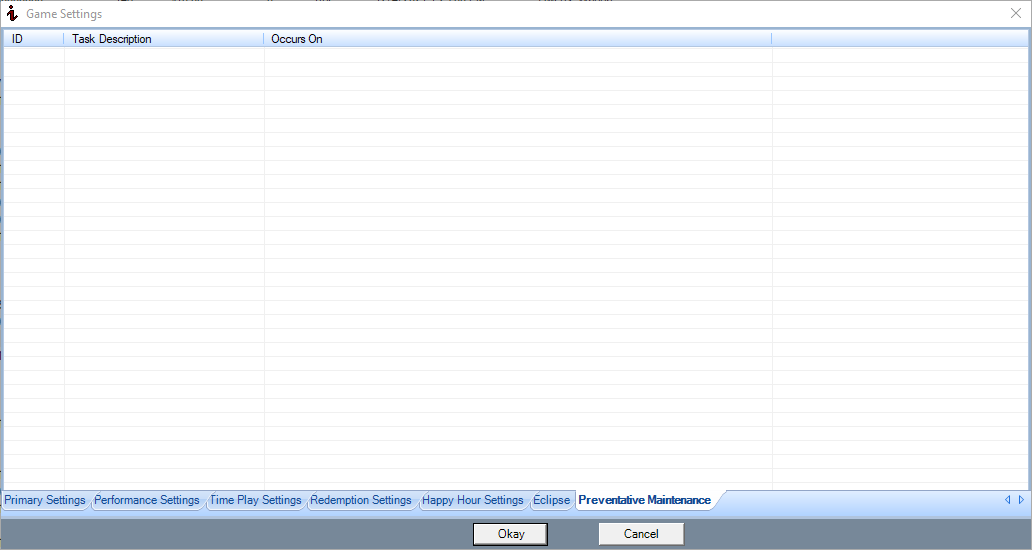Go to the Time Play Settings tab
Image resolution: width=1032 pixels, height=550 pixels.
[255, 500]
